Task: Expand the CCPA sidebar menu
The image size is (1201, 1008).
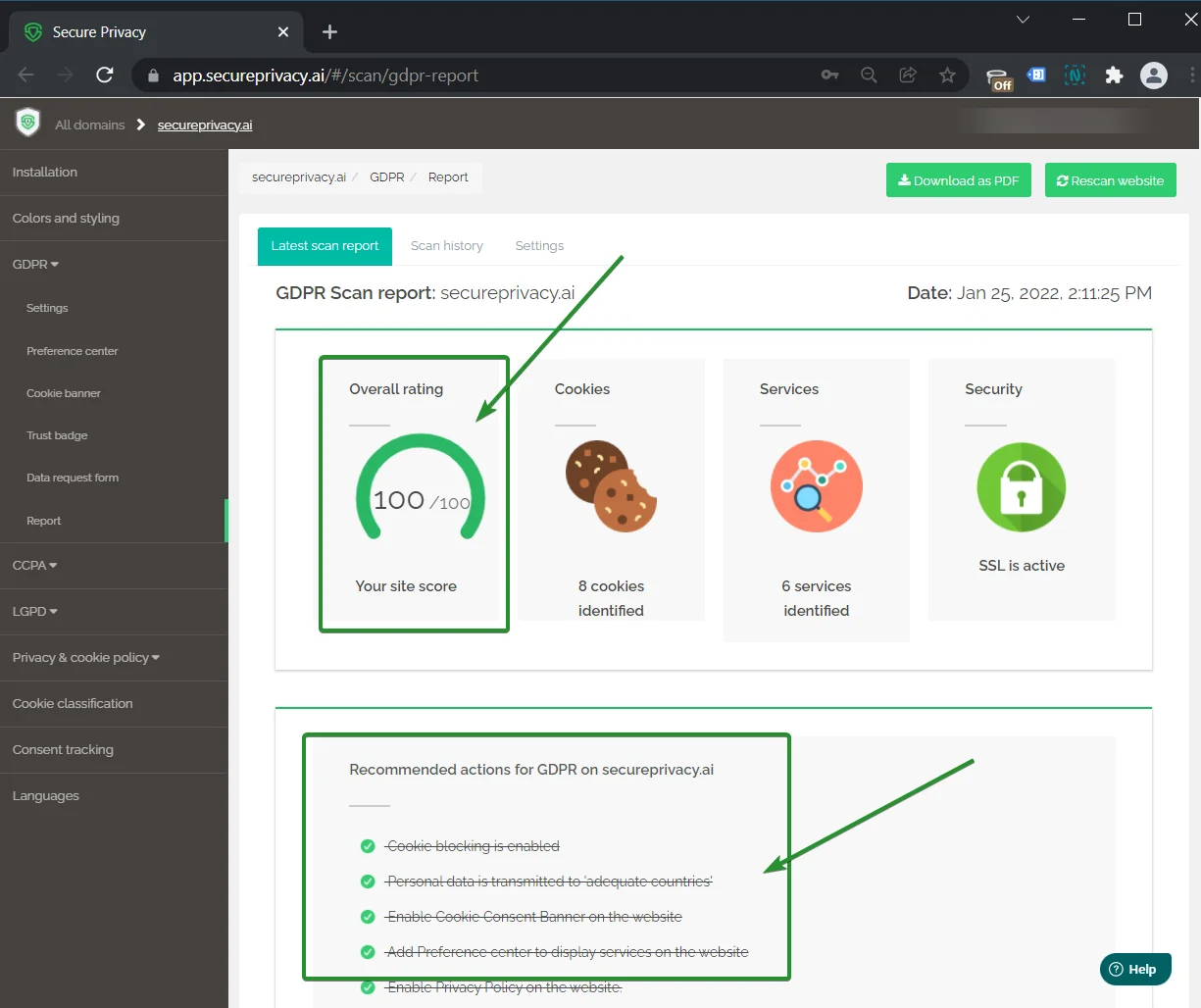Action: [x=33, y=565]
